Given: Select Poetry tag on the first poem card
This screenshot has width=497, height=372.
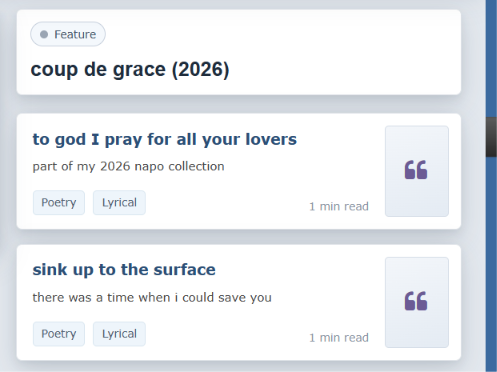Looking at the screenshot, I should 59,202.
